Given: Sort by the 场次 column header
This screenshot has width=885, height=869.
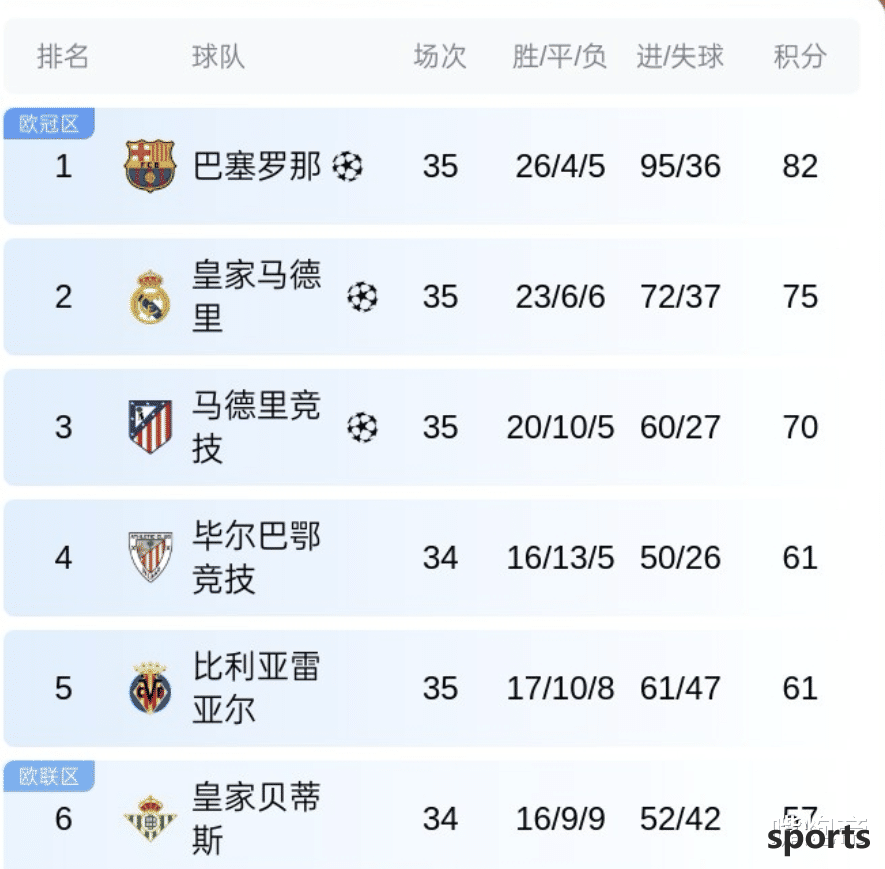Looking at the screenshot, I should click(440, 56).
